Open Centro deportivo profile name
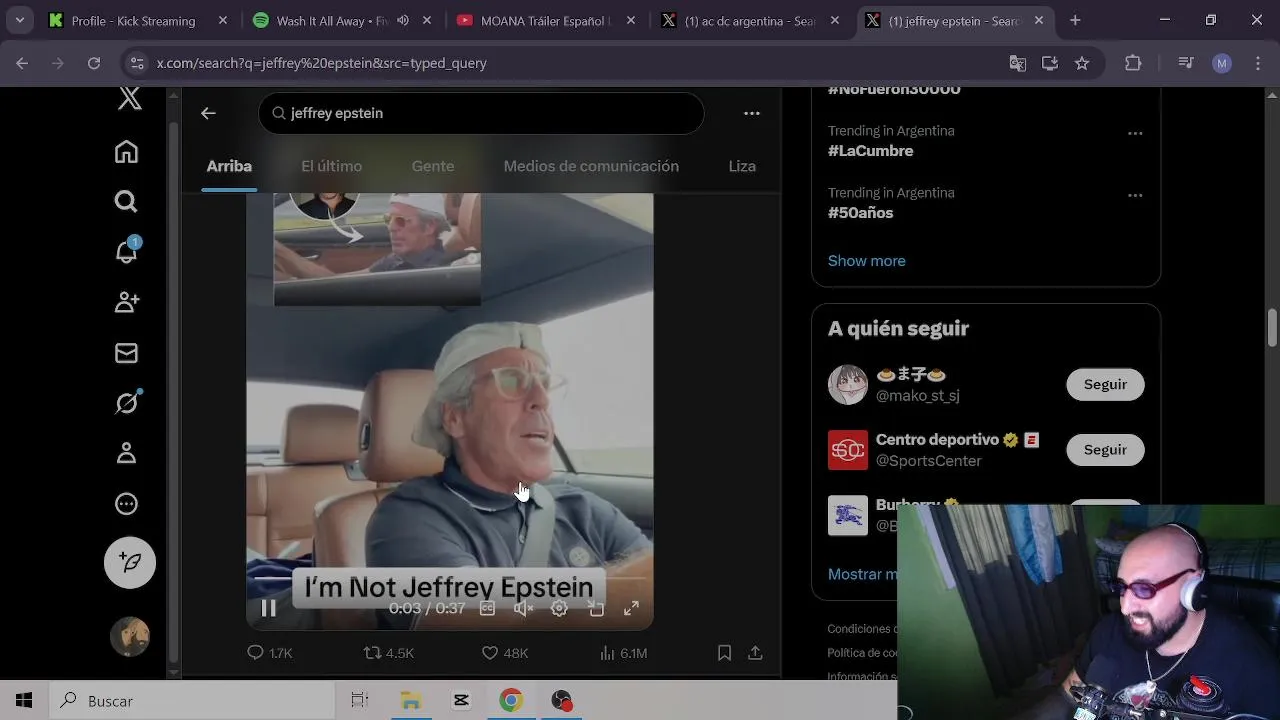1280x720 pixels. (x=937, y=440)
